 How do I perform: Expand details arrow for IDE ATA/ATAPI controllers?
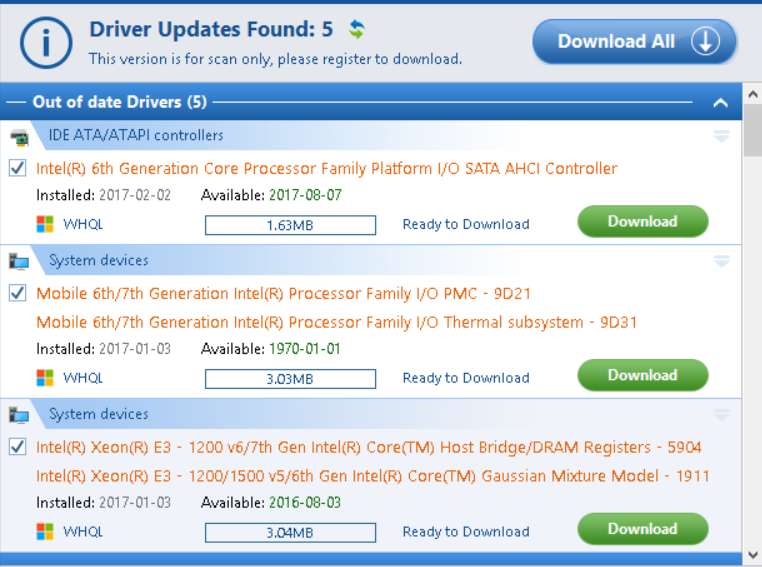(722, 136)
